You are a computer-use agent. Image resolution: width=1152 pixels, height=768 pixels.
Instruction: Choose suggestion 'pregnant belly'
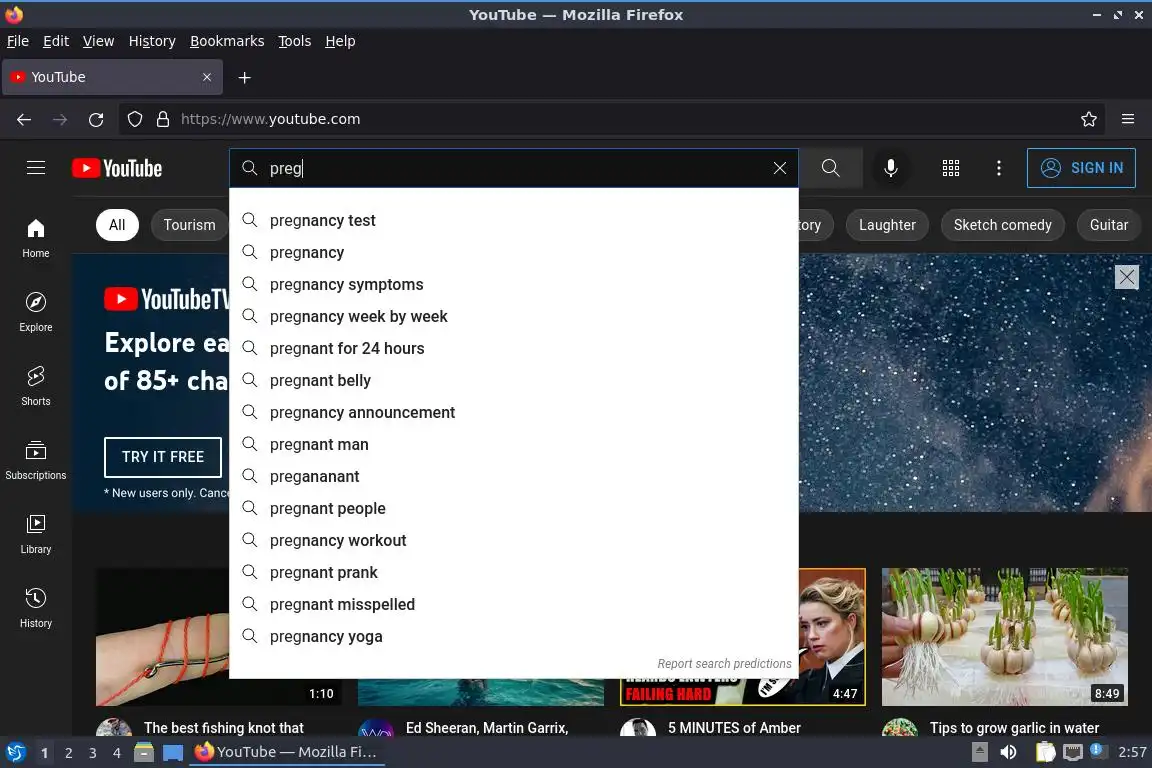click(x=514, y=381)
